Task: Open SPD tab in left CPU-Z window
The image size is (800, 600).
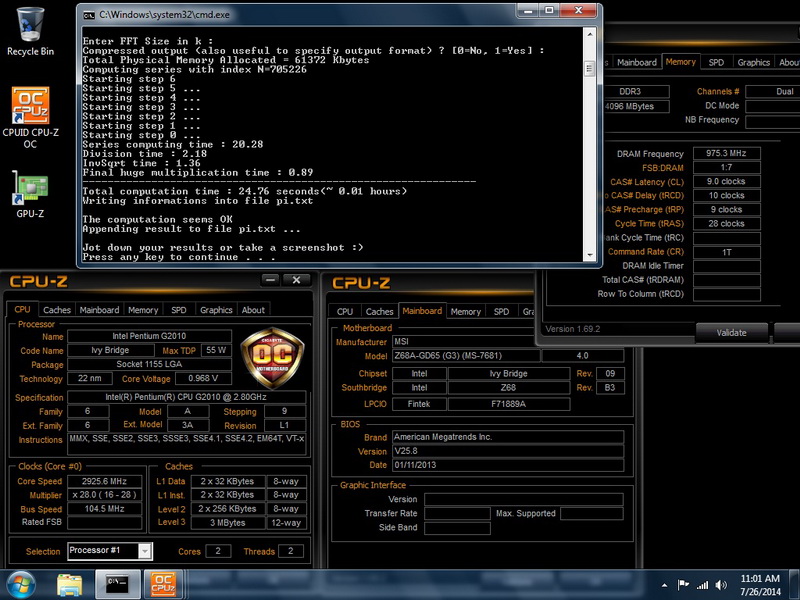Action: tap(179, 310)
